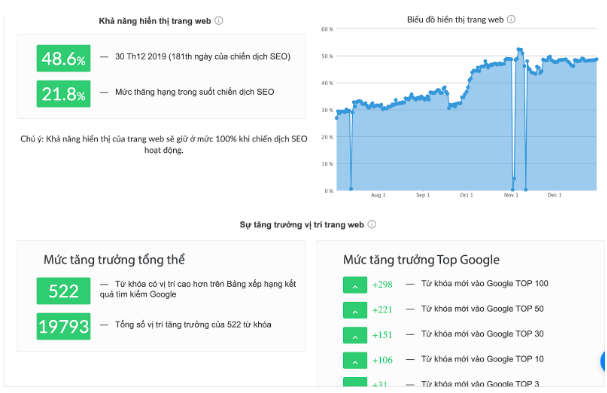Screen dimensions: 607x393
Task: Click the 522 keywords green badge
Action: point(63,291)
